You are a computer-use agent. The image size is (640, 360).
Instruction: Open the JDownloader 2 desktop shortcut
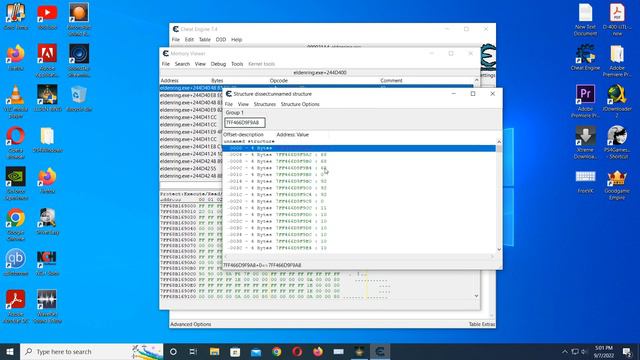point(617,101)
